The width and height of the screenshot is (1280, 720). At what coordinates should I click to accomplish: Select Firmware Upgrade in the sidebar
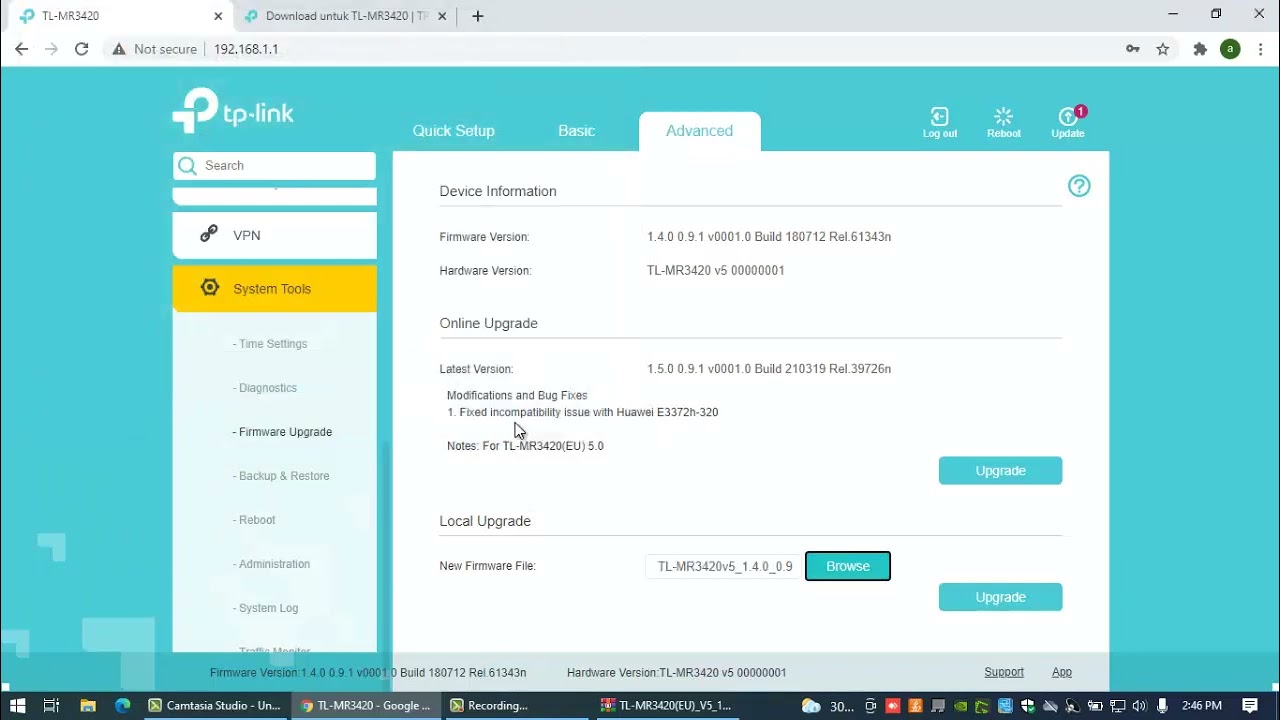[282, 432]
